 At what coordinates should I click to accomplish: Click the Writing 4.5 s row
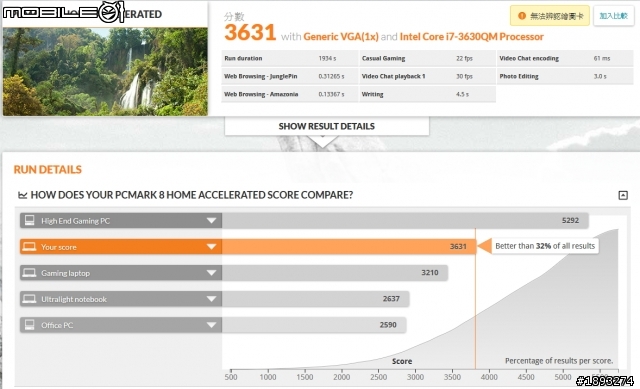427,94
